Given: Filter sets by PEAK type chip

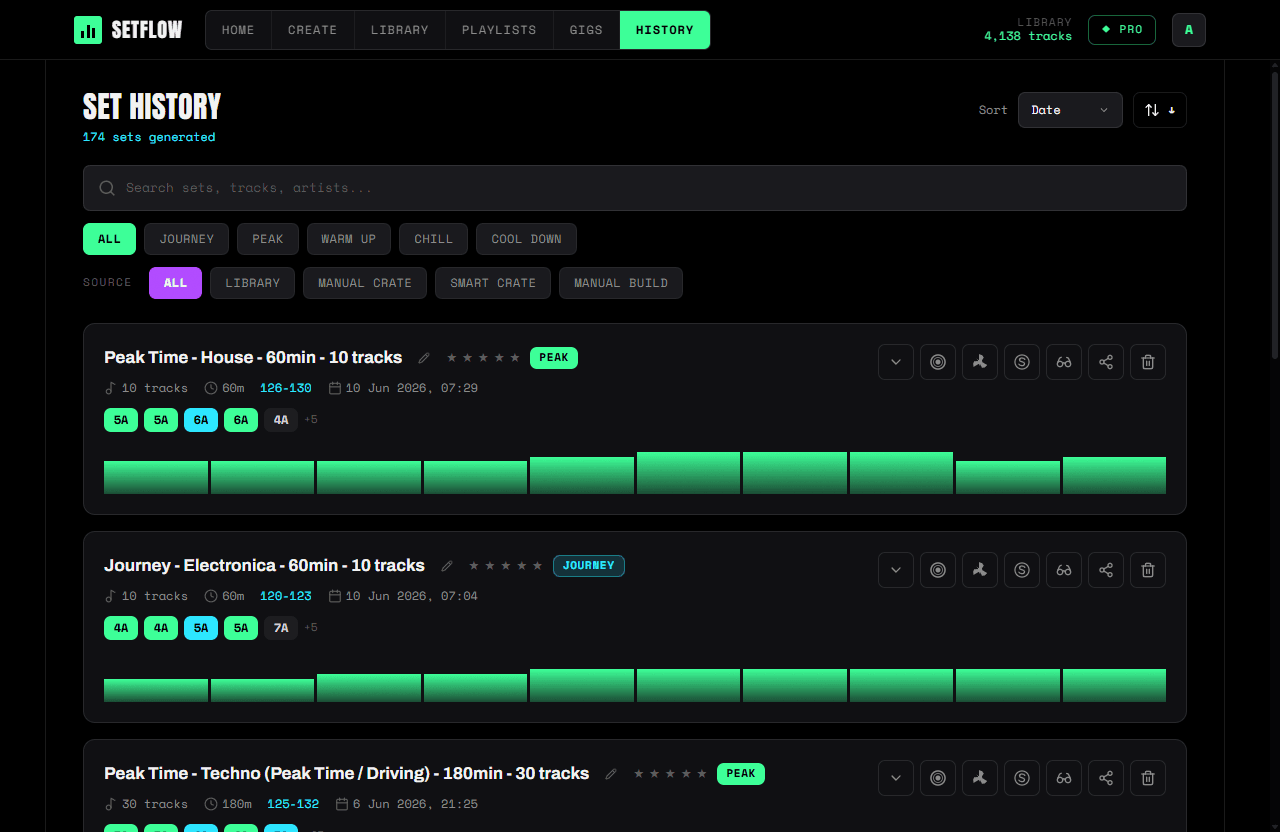Looking at the screenshot, I should [x=268, y=239].
